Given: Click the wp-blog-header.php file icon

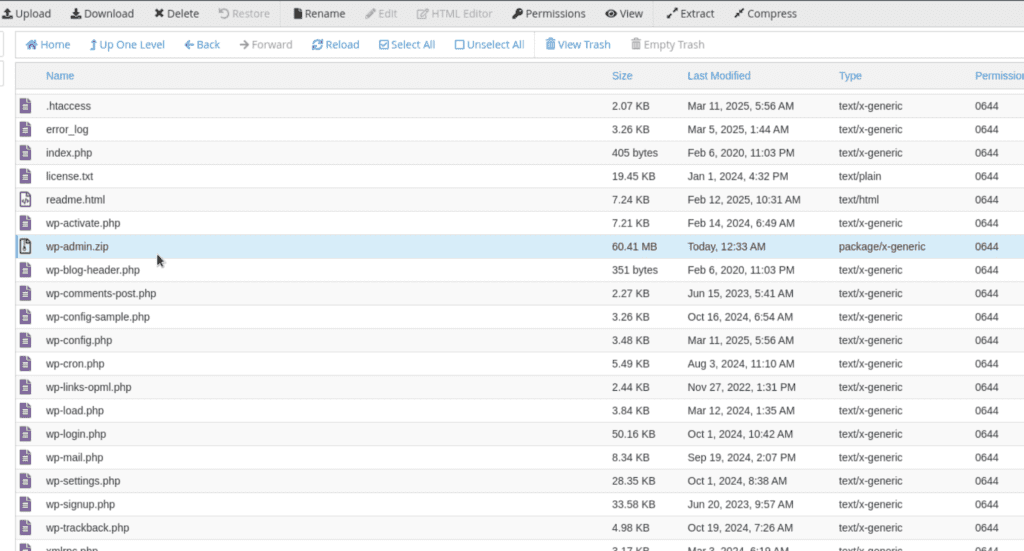Looking at the screenshot, I should [x=25, y=270].
